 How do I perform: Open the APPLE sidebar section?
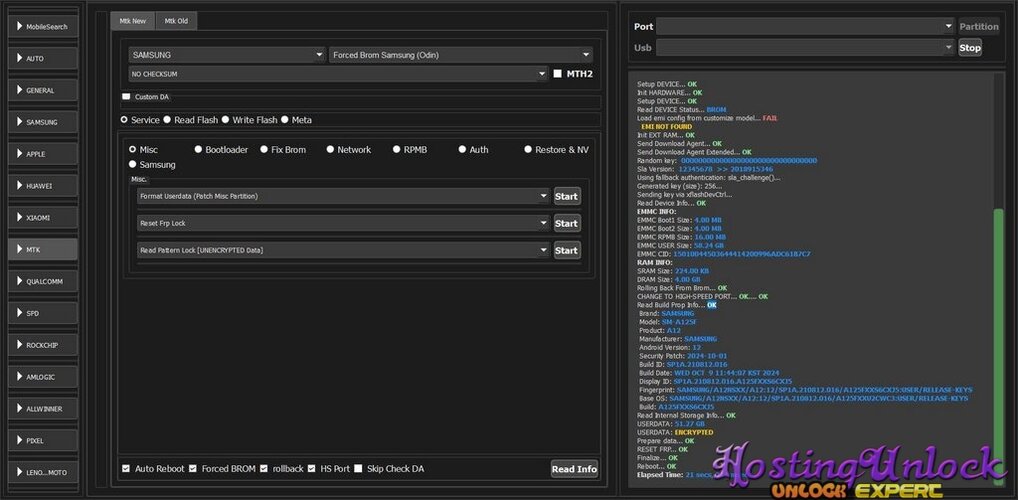43,154
